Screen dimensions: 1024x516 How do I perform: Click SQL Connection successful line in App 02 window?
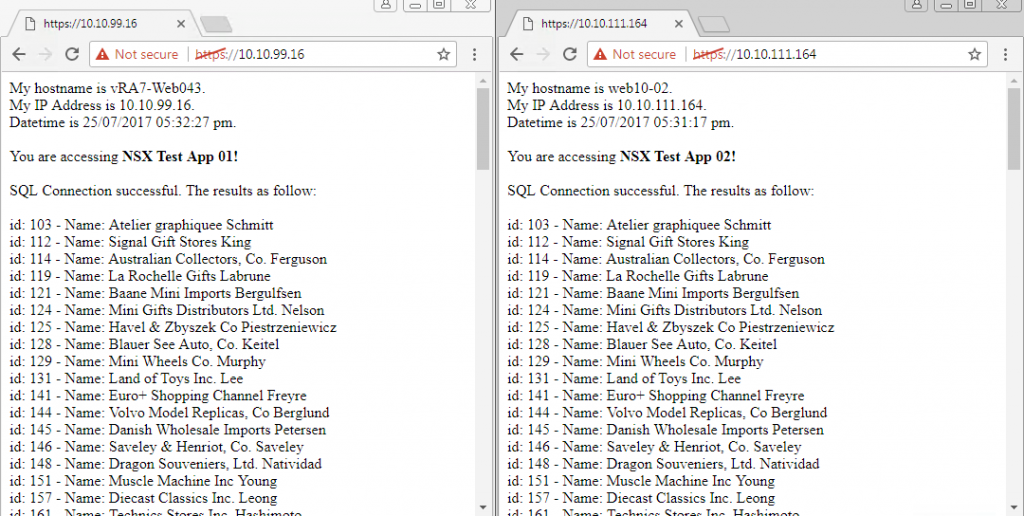point(660,191)
